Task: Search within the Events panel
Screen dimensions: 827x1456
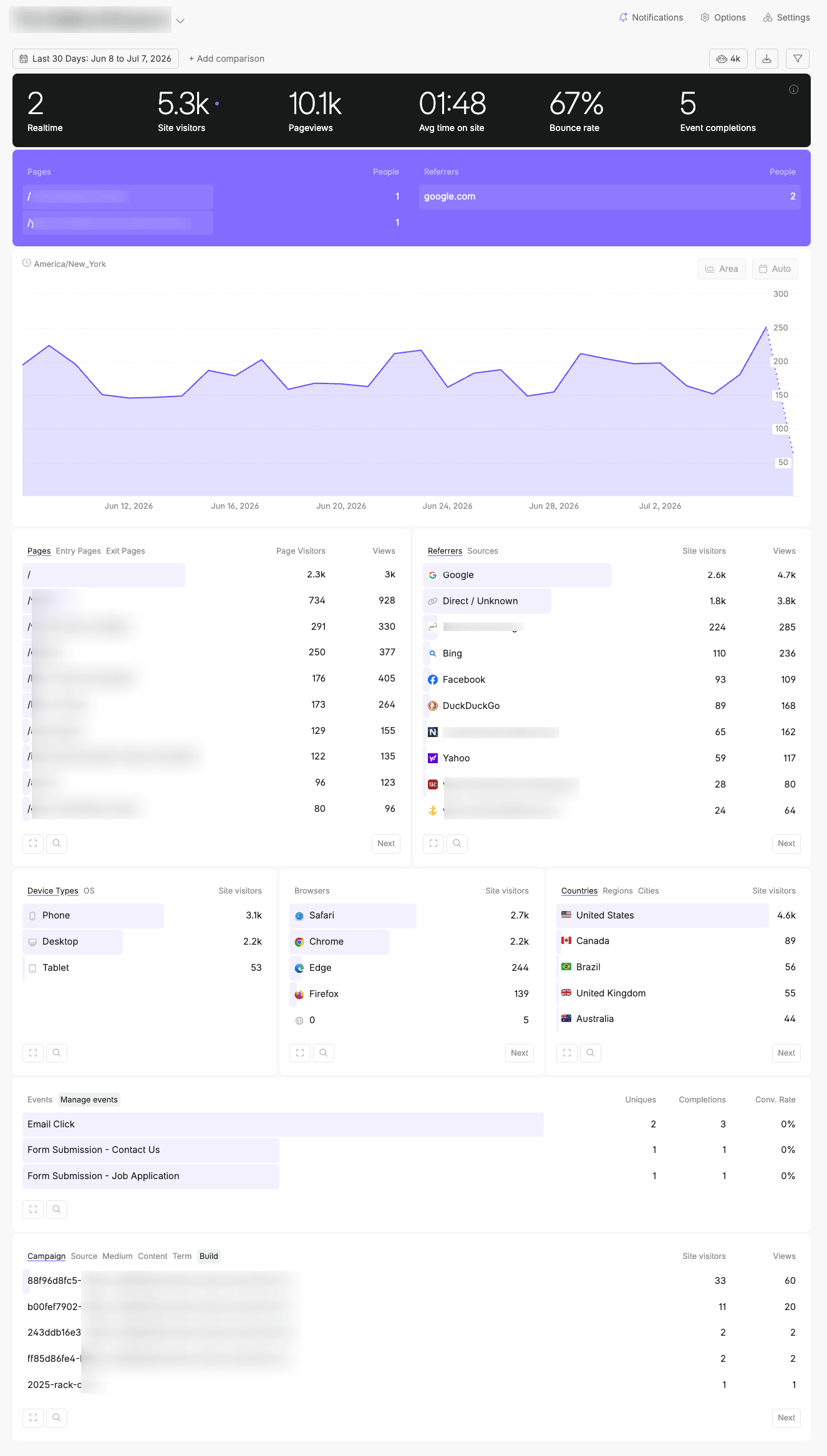Action: 57,1209
